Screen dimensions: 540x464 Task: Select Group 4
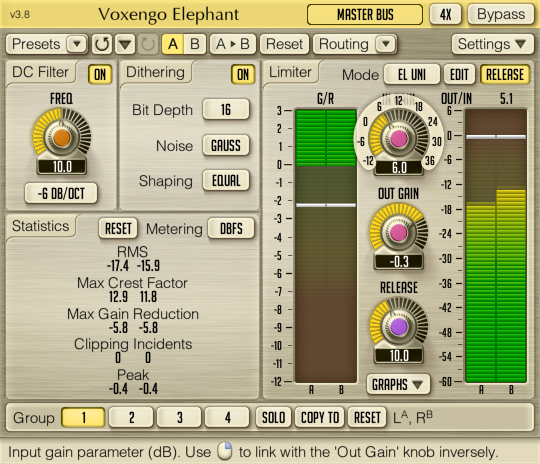(x=227, y=417)
